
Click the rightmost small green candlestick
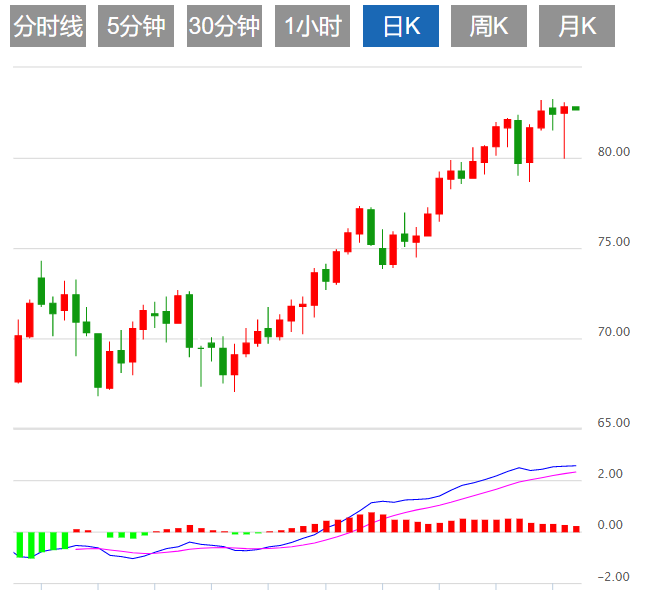click(x=575, y=108)
